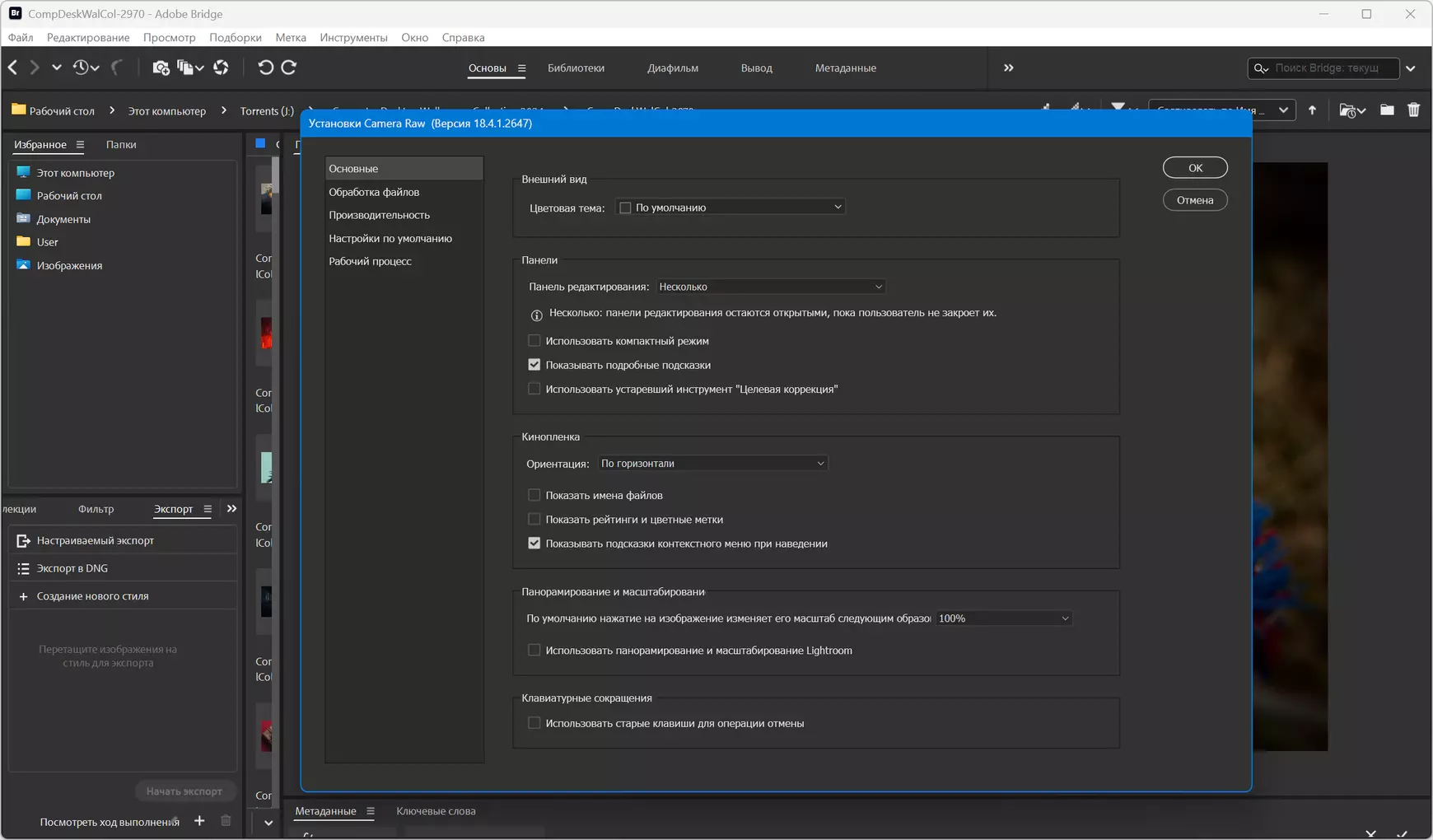Click the new folder icon
The width and height of the screenshot is (1433, 840).
(x=1387, y=110)
